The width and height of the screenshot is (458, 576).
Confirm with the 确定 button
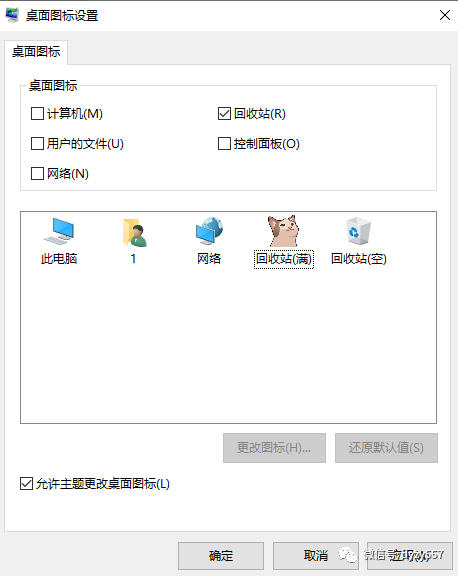[x=221, y=555]
